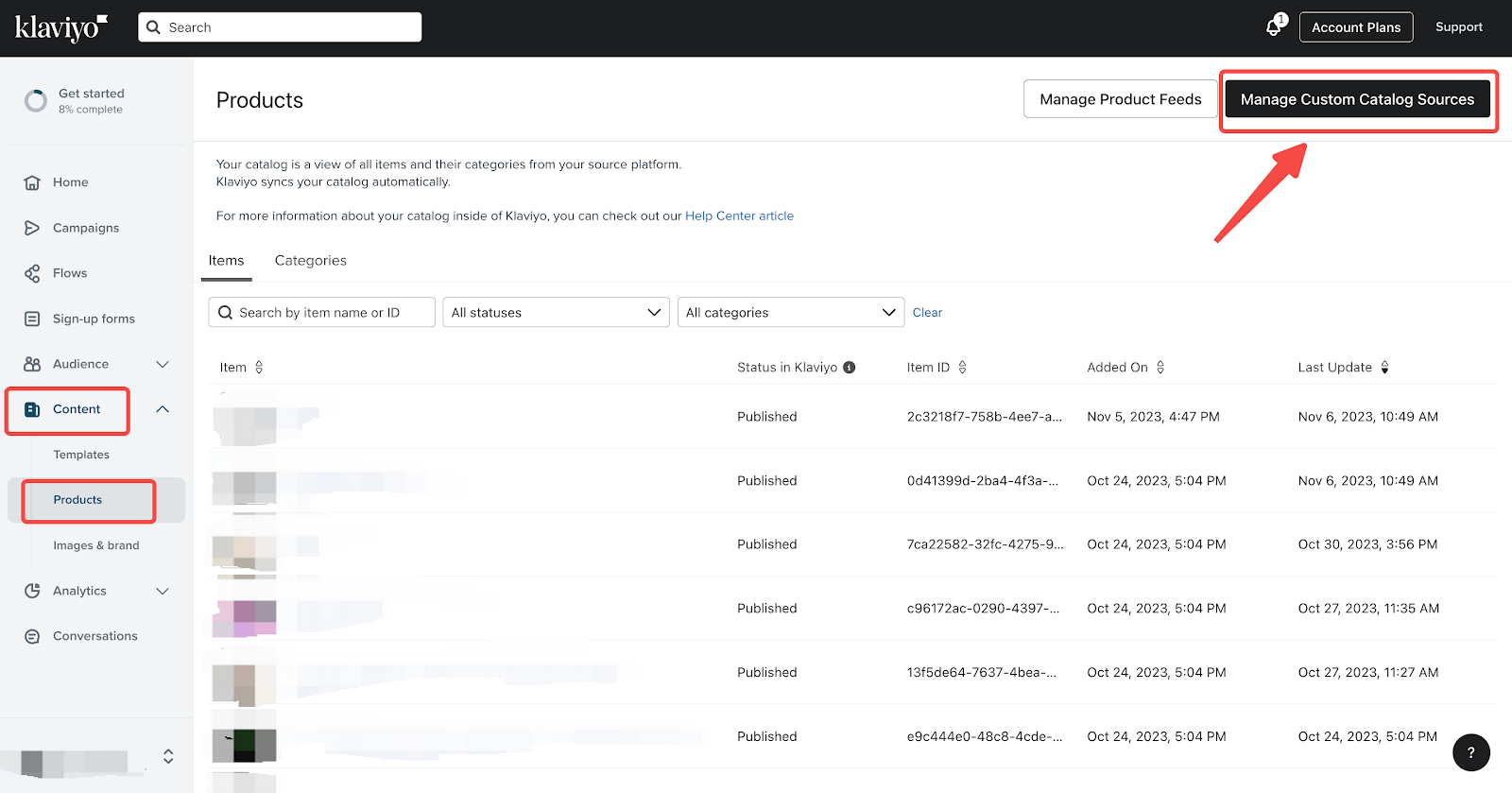Screen dimensions: 1512x793
Task: Toggle Last Update sort order
Action: point(1384,368)
